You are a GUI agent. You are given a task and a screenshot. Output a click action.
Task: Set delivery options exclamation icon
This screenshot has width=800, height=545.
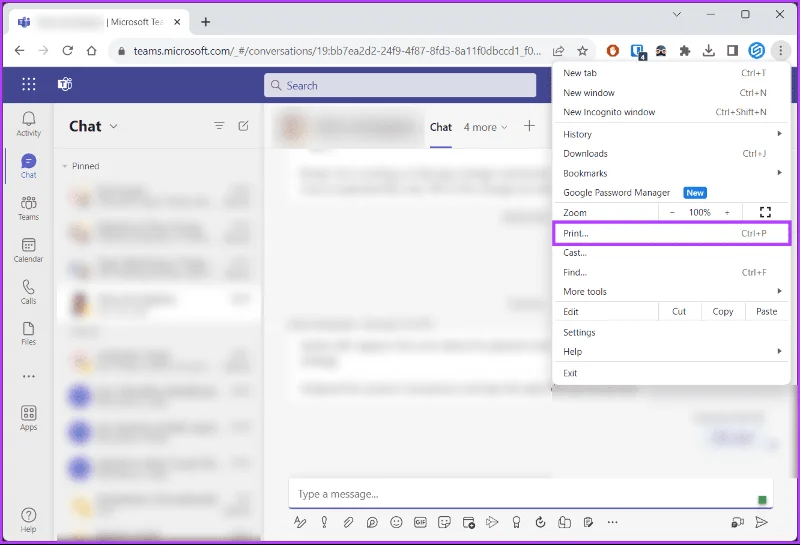point(324,522)
